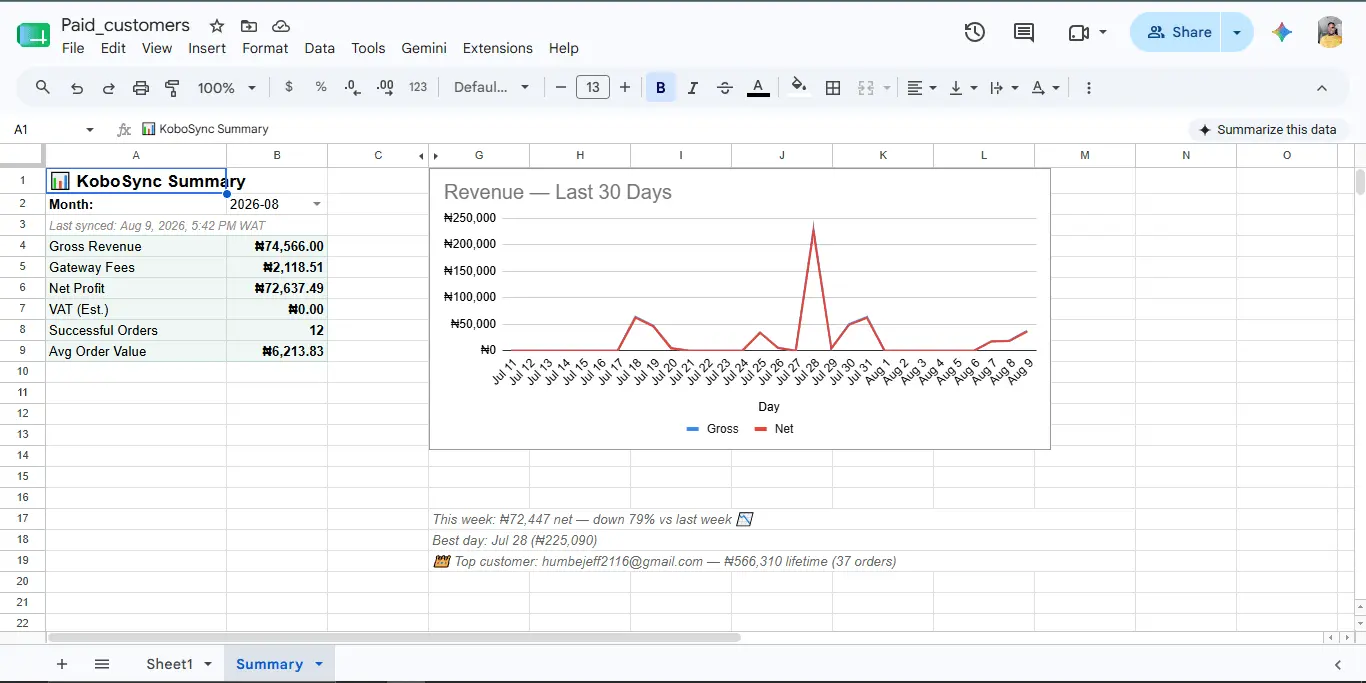Check the cloud document status icon
The height and width of the screenshot is (683, 1366).
[x=281, y=26]
